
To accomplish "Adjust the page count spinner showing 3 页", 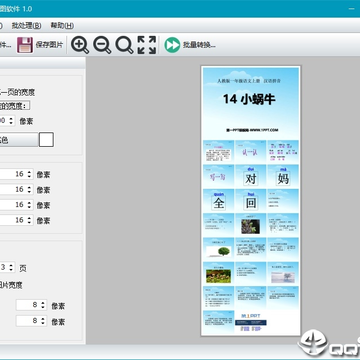I will point(7,267).
